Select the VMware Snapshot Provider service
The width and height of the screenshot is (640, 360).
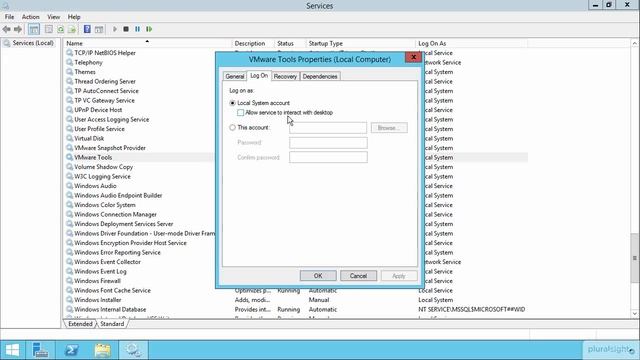coord(110,148)
